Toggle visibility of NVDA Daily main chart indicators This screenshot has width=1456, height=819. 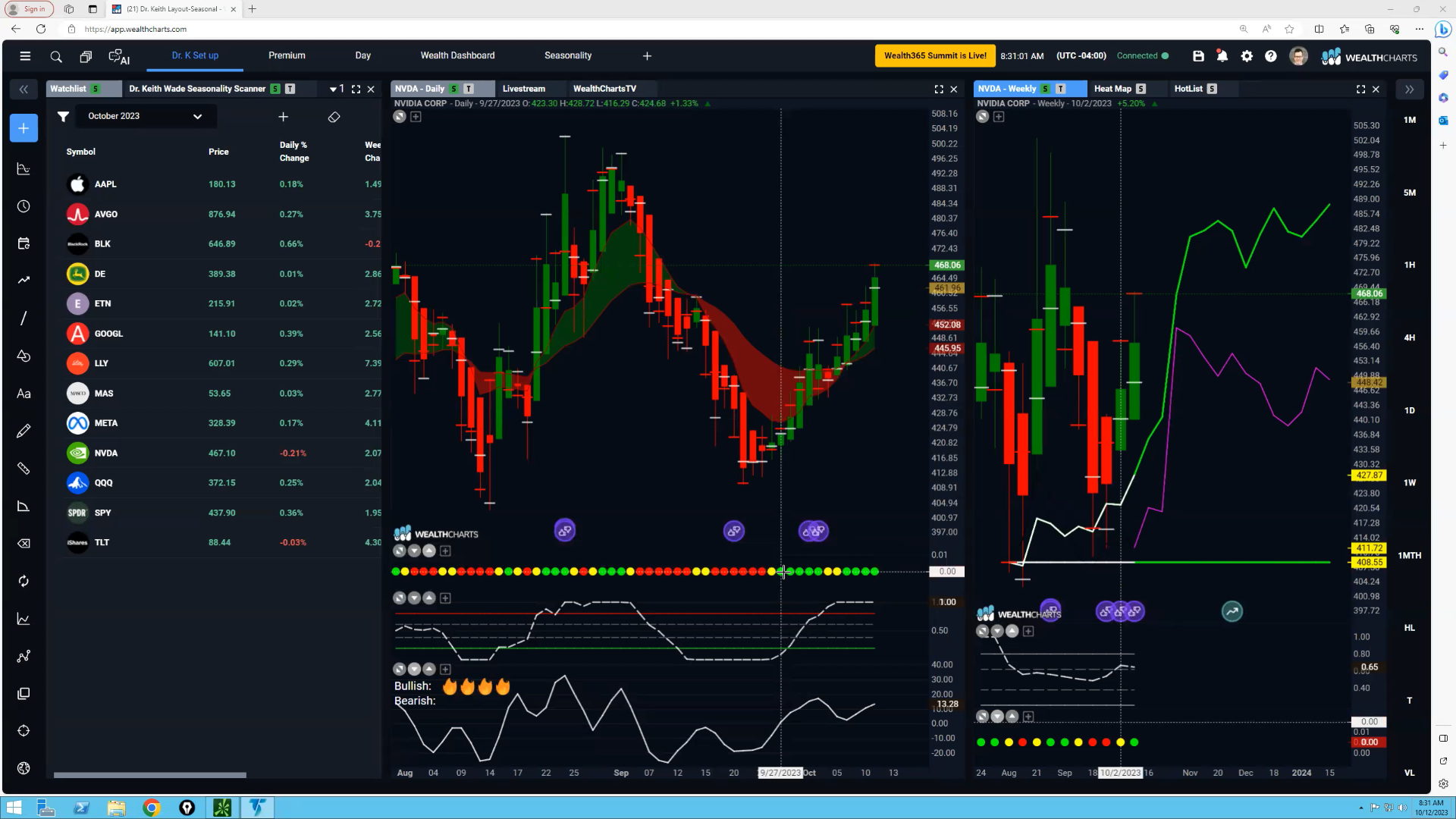400,117
